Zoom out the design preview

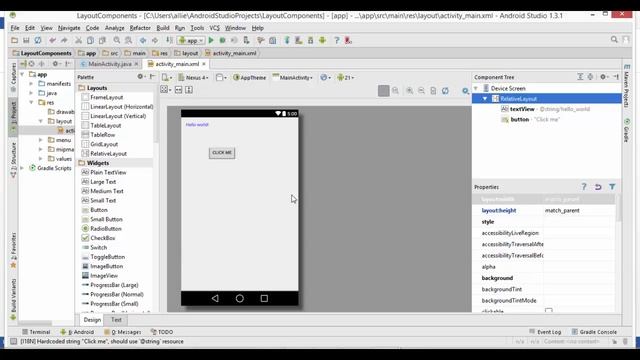click(421, 91)
